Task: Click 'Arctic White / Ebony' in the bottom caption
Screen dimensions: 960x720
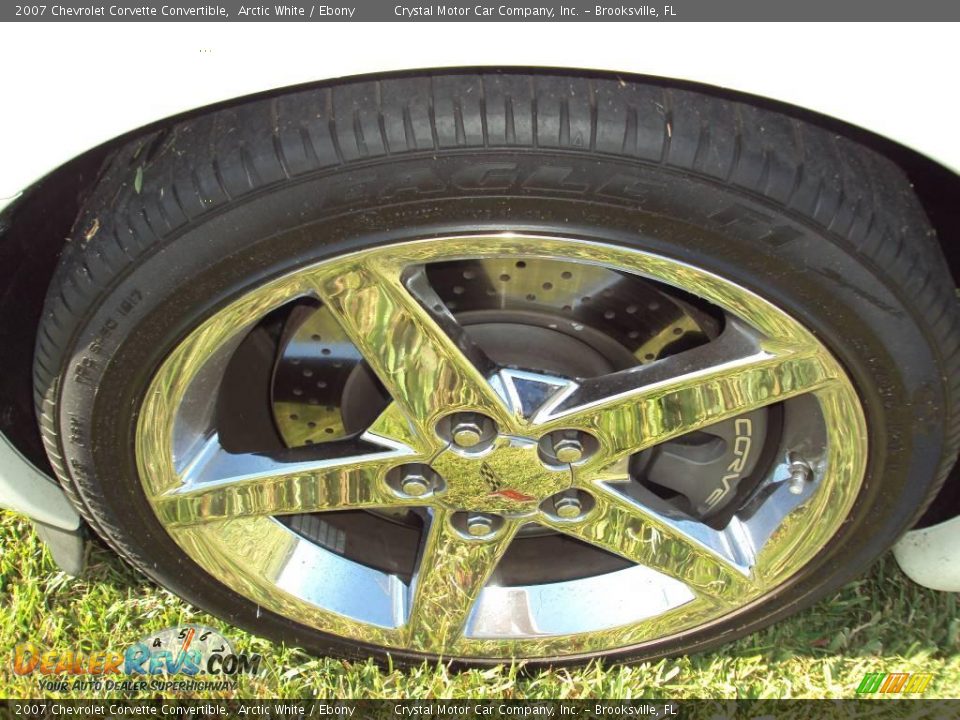Action: click(296, 710)
